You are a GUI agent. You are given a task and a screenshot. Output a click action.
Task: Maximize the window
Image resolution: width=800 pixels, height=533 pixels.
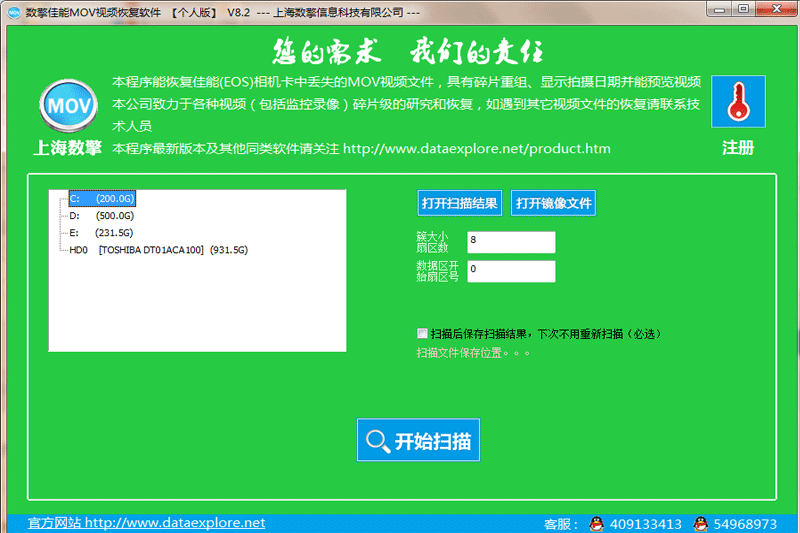point(743,9)
